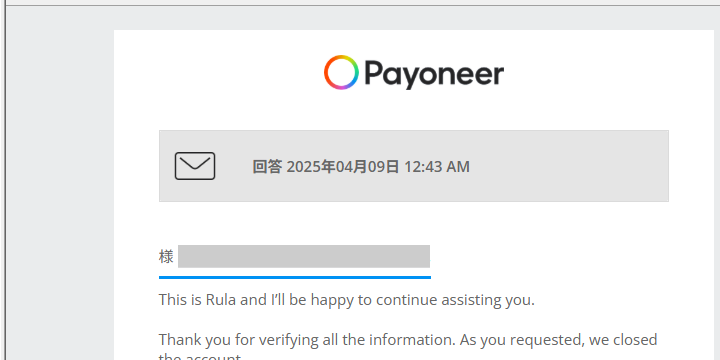This screenshot has height=360, width=720.
Task: Click the partially visible "the account" line
Action: click(200, 356)
